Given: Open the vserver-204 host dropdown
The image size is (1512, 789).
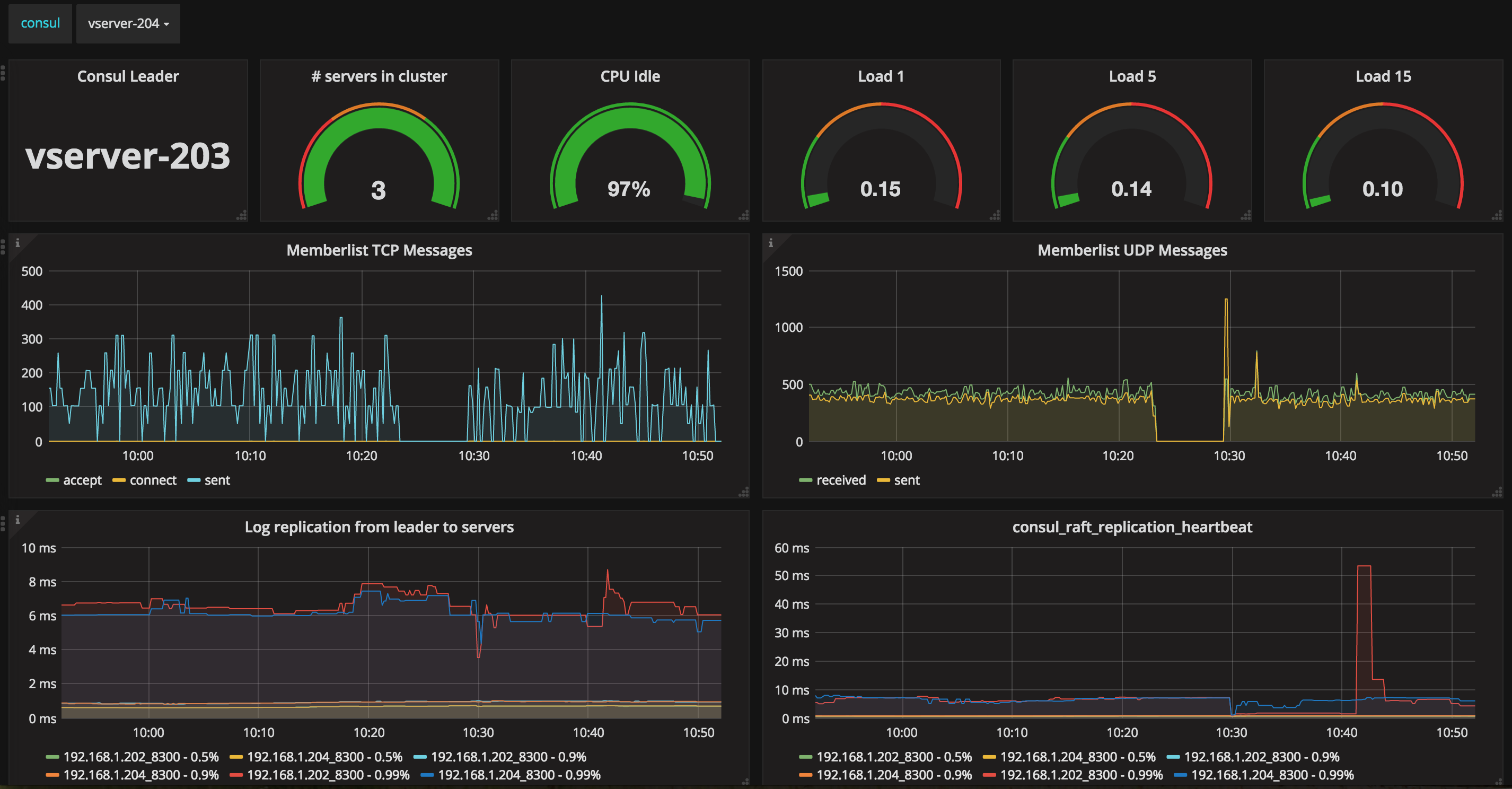Looking at the screenshot, I should 128,23.
